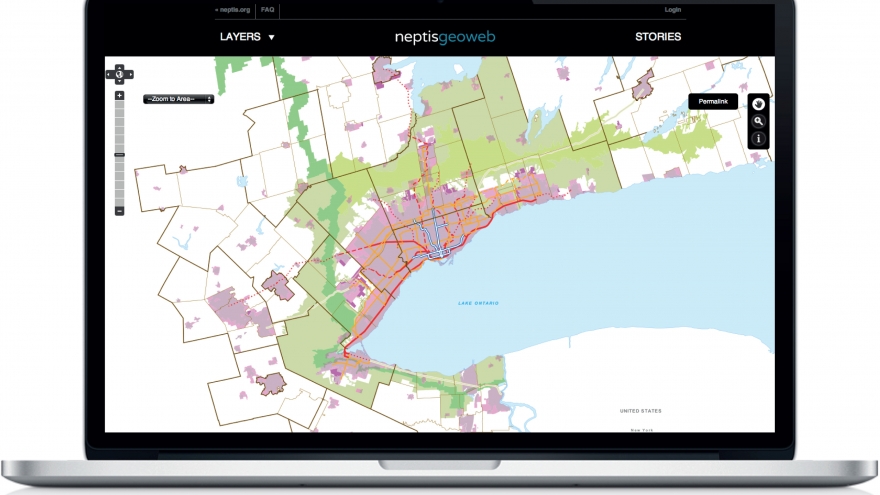The height and width of the screenshot is (495, 880).
Task: Zoom out with the minus button
Action: click(x=119, y=211)
